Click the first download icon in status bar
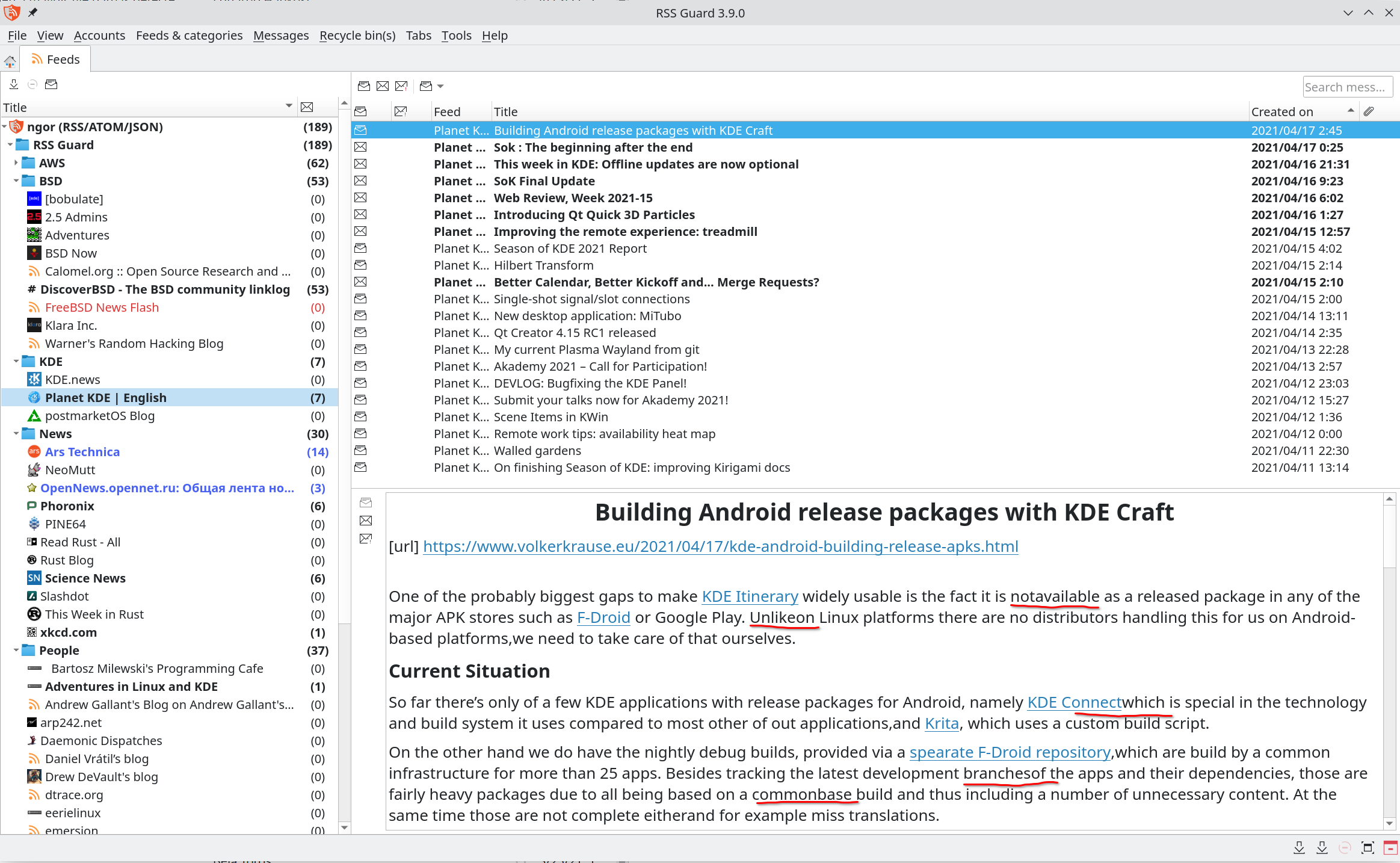This screenshot has width=1400, height=863. click(x=1299, y=847)
